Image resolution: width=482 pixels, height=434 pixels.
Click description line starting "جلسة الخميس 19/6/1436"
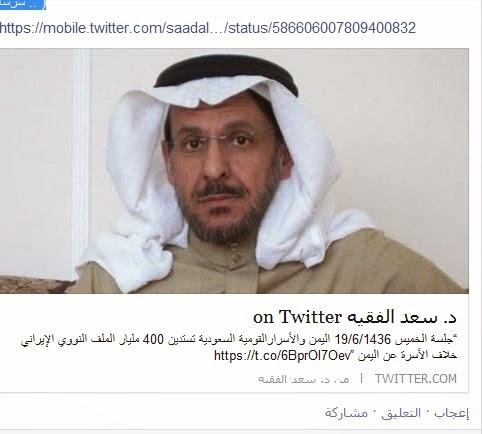click(x=239, y=340)
